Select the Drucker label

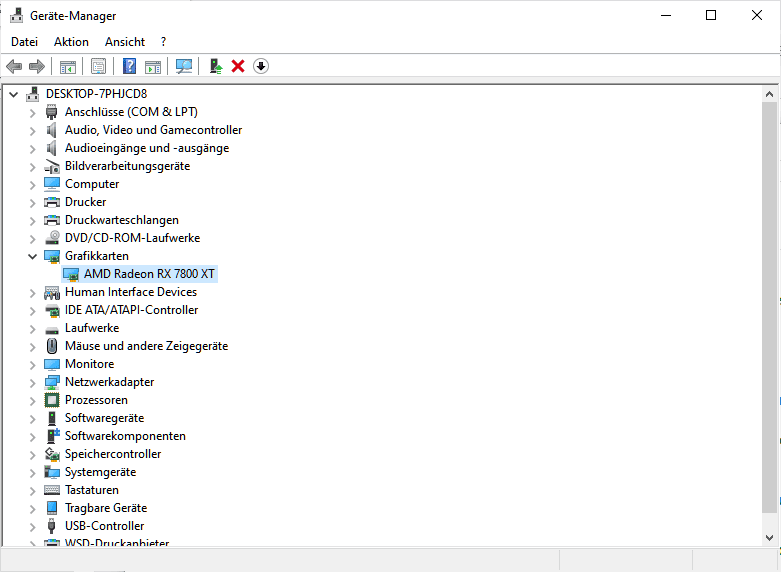click(x=86, y=202)
